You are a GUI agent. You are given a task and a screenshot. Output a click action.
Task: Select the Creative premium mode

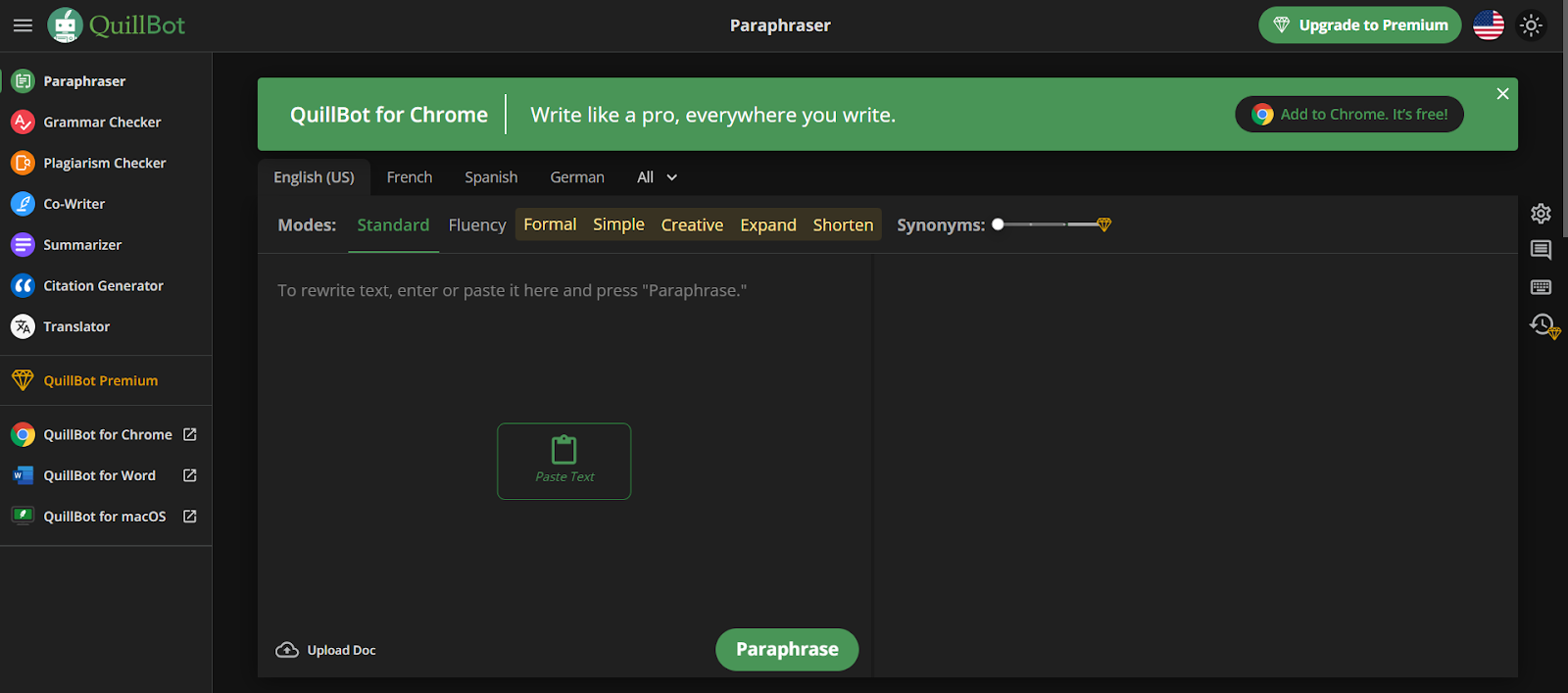pyautogui.click(x=692, y=225)
